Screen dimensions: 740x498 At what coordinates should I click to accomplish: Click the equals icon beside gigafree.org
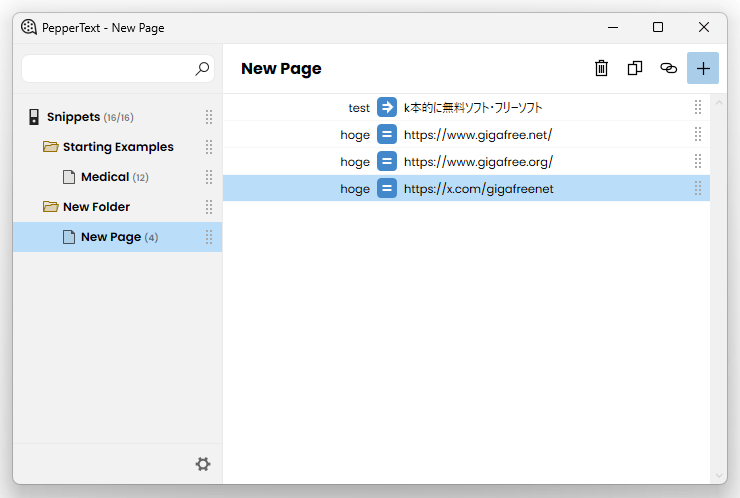[387, 161]
